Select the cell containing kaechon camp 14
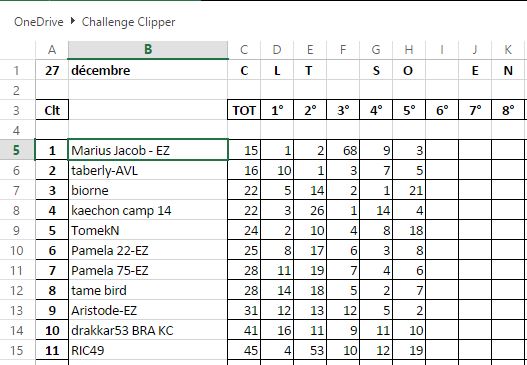This screenshot has width=527, height=365. click(148, 210)
